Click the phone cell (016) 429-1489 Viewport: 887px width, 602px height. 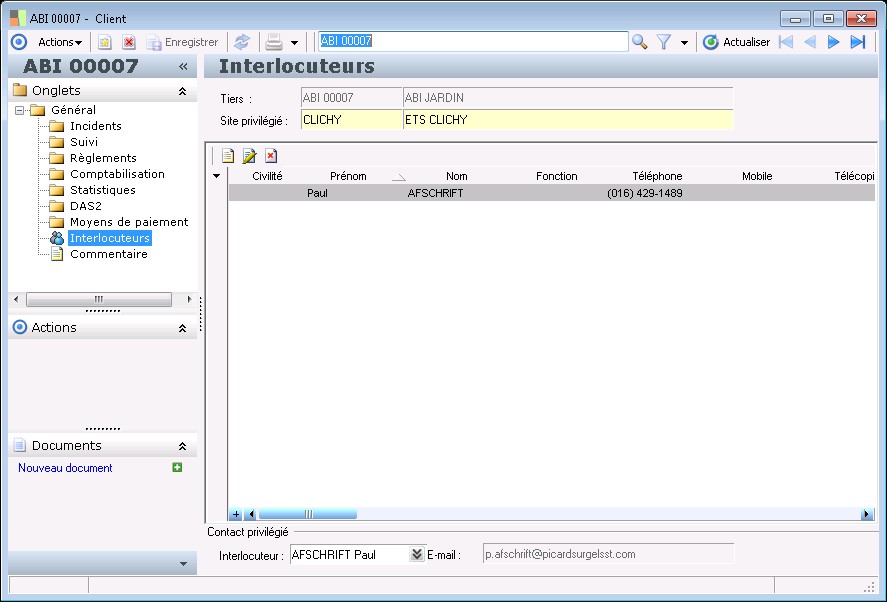(x=644, y=193)
